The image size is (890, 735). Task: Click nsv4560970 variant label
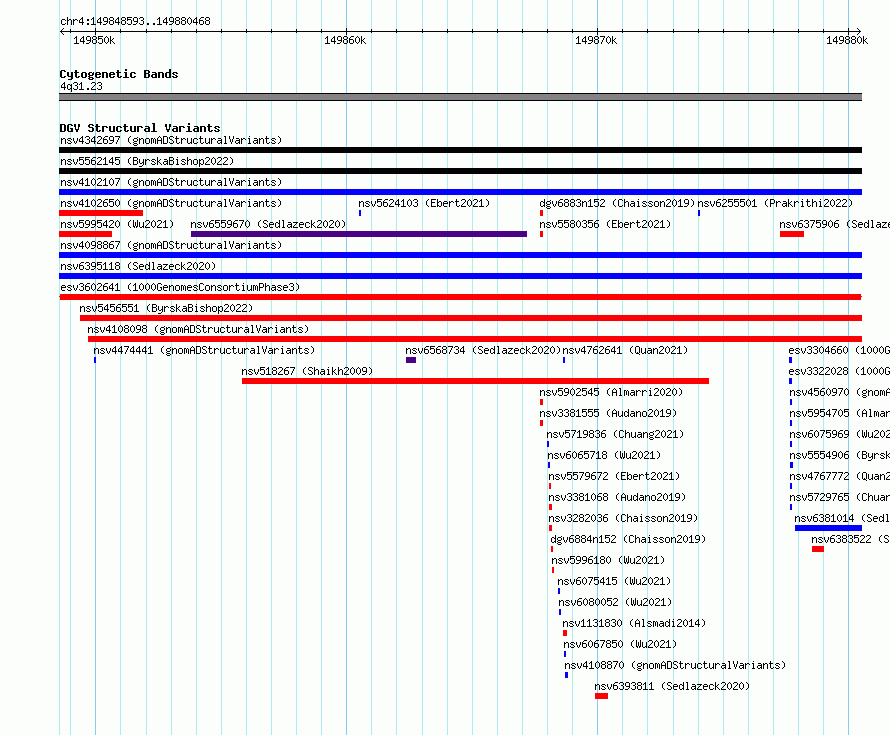point(839,392)
